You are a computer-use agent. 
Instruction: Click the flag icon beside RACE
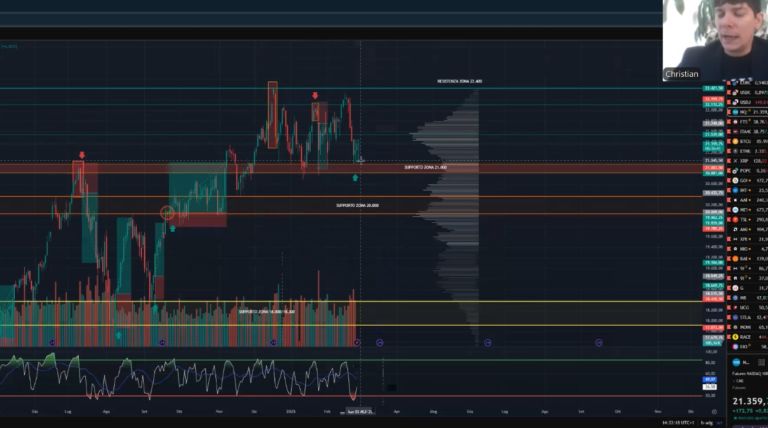tap(729, 337)
